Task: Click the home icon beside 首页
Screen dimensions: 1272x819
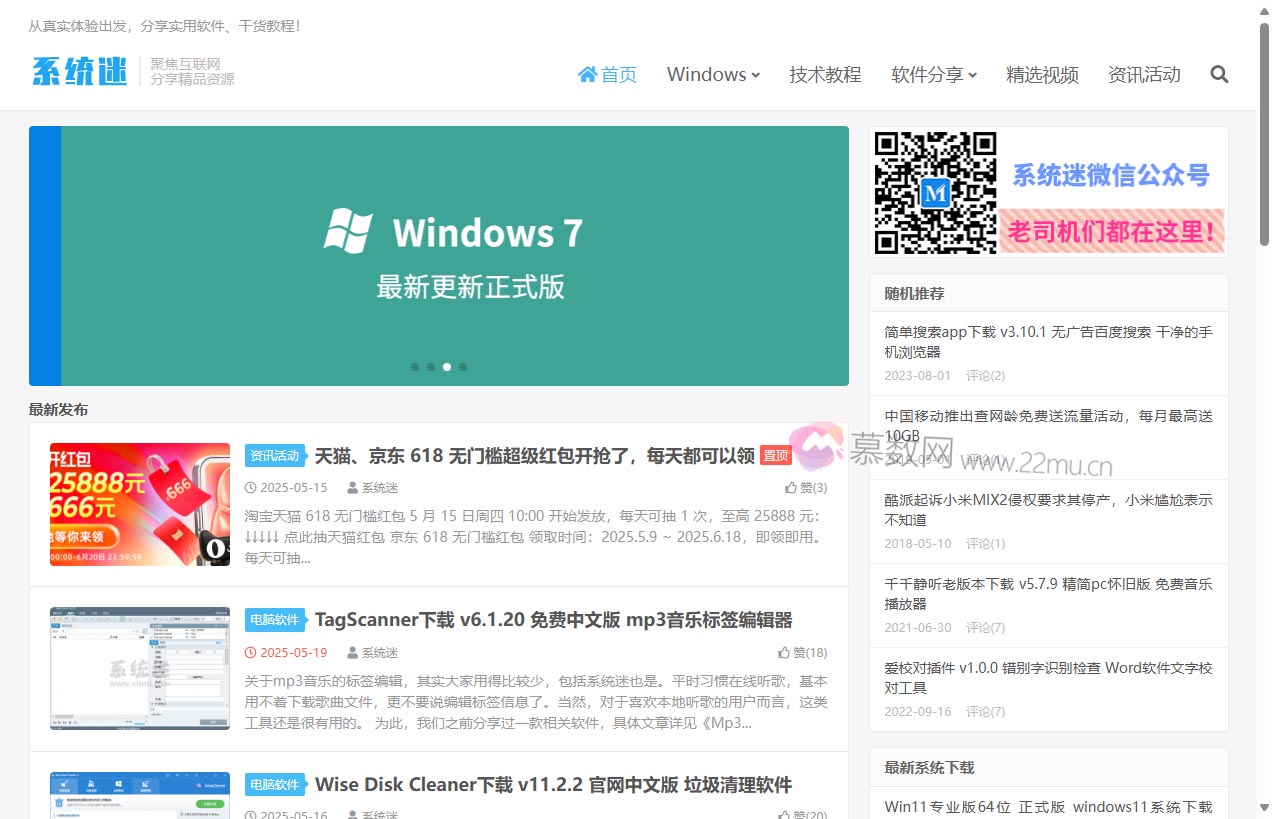Action: coord(587,74)
